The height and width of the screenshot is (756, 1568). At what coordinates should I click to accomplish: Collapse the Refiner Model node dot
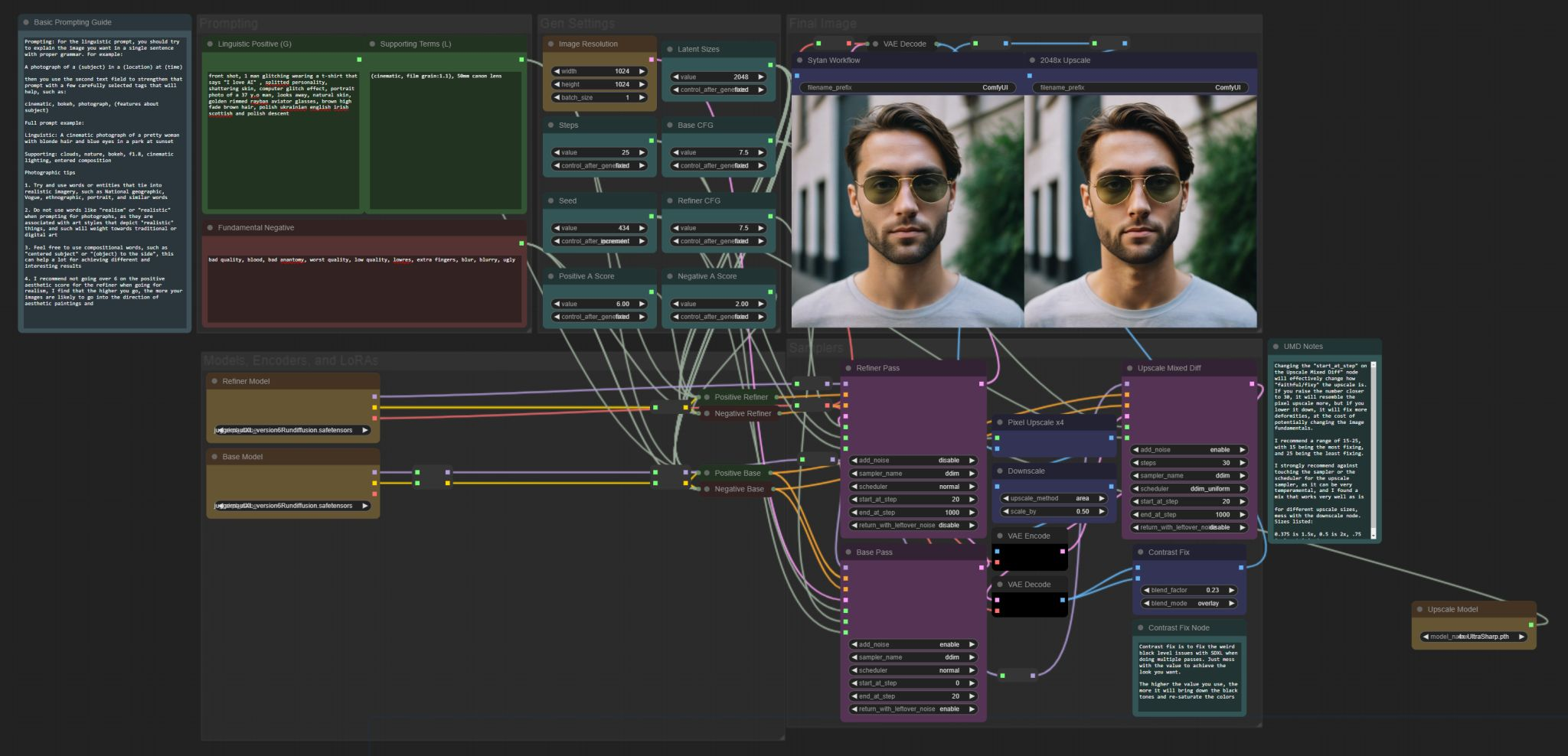coord(214,382)
